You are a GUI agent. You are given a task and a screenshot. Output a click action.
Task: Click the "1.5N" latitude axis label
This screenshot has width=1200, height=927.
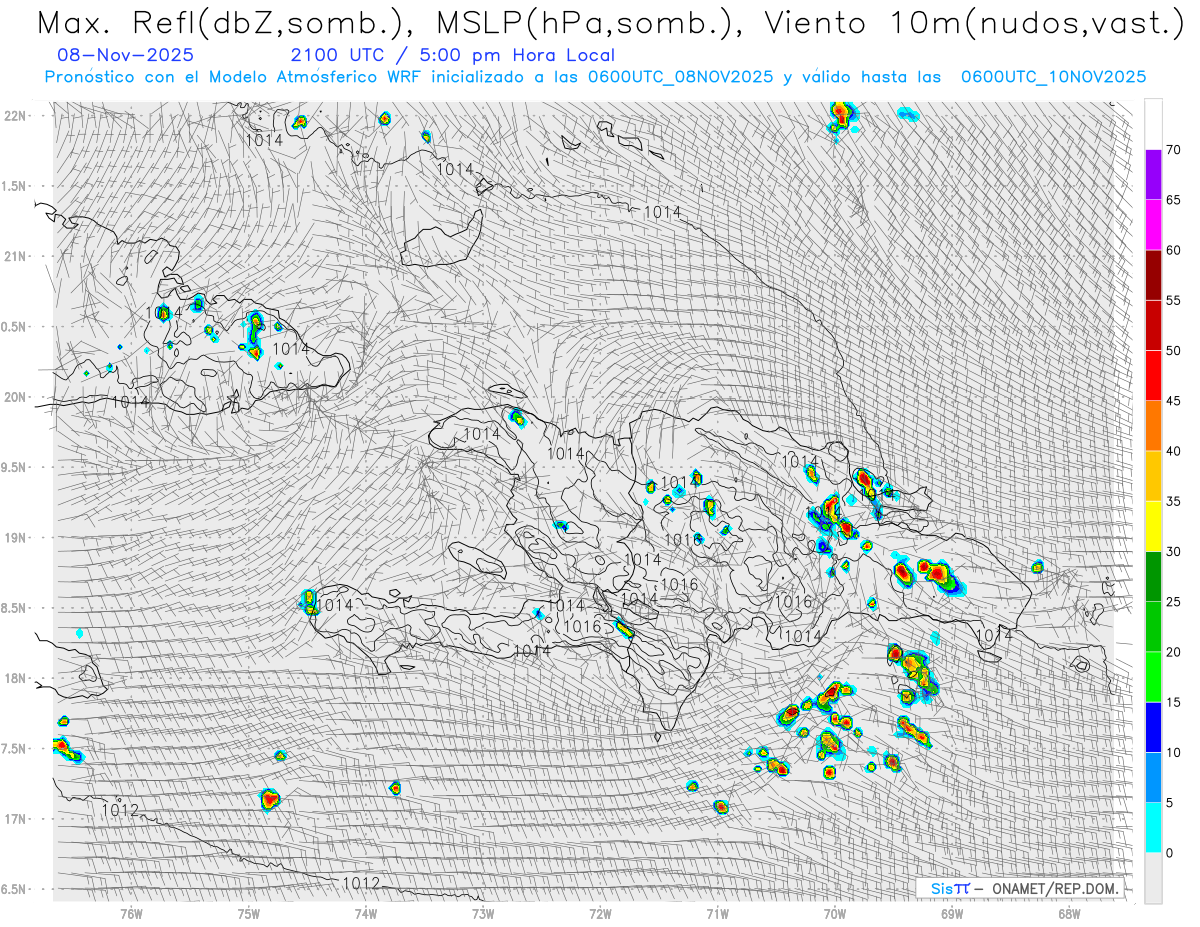15,186
